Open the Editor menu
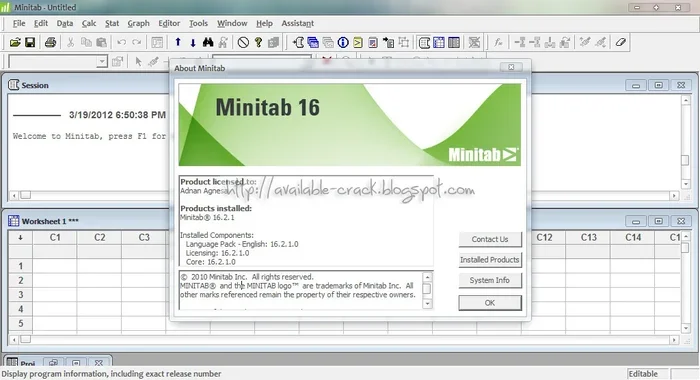The height and width of the screenshot is (380, 700). (169, 23)
